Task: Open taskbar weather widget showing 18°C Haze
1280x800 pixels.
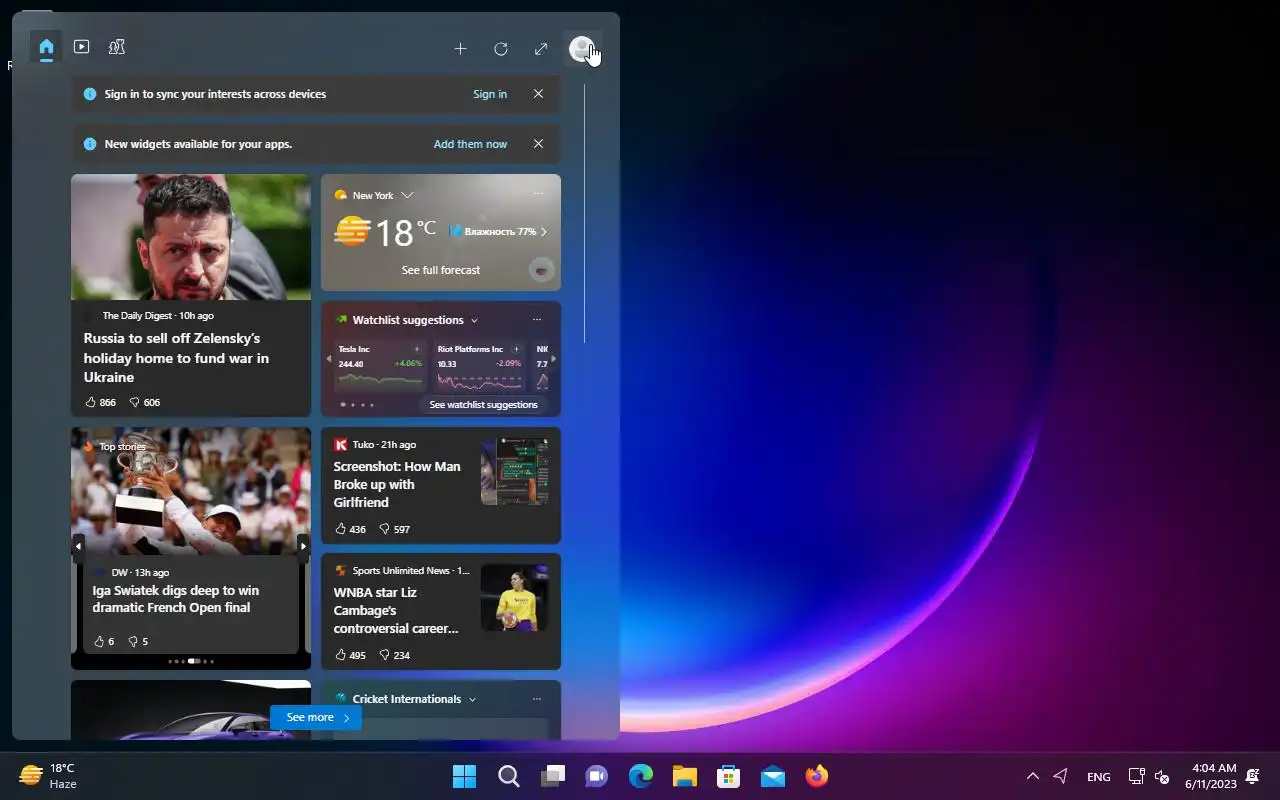Action: [x=48, y=776]
